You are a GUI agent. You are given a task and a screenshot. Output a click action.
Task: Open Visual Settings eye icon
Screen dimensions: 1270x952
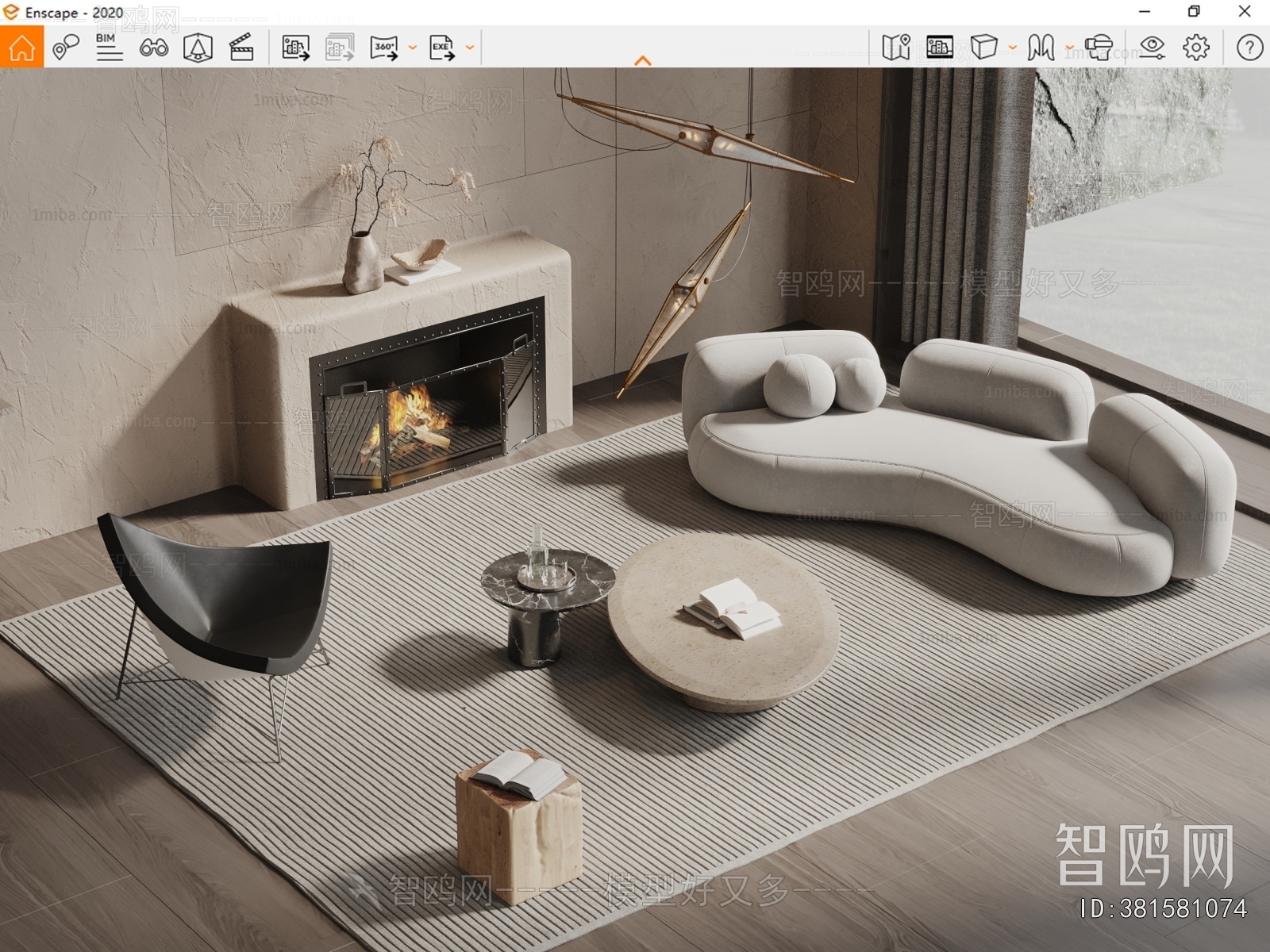coord(1153,48)
